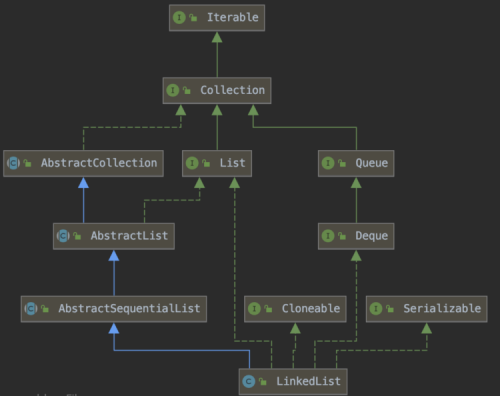Select the AbstractCollection node label
The height and width of the screenshot is (396, 500).
(99, 163)
